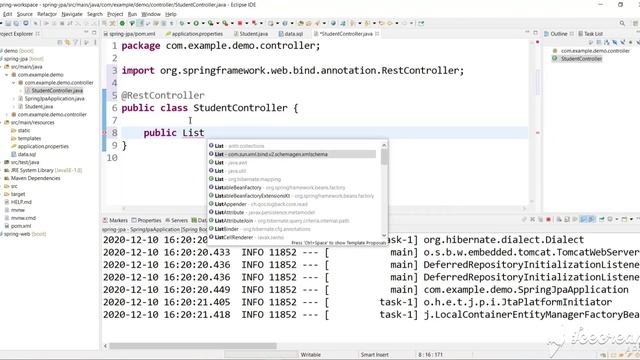Toggle Link with Editor in Project Explorer
This screenshot has height=360, width=640.
coord(68,42)
